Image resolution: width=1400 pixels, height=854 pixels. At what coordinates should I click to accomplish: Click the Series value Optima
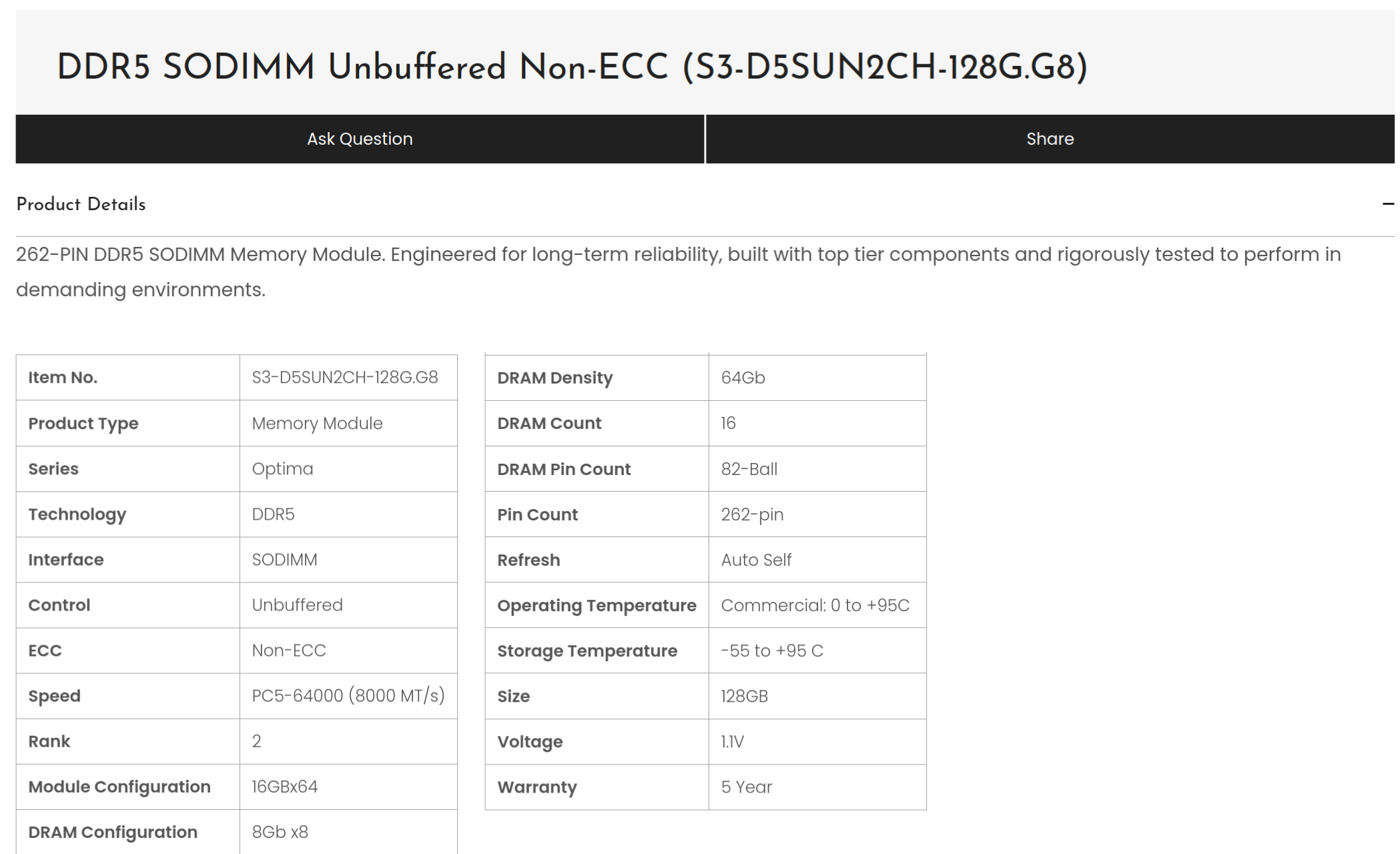click(x=282, y=468)
